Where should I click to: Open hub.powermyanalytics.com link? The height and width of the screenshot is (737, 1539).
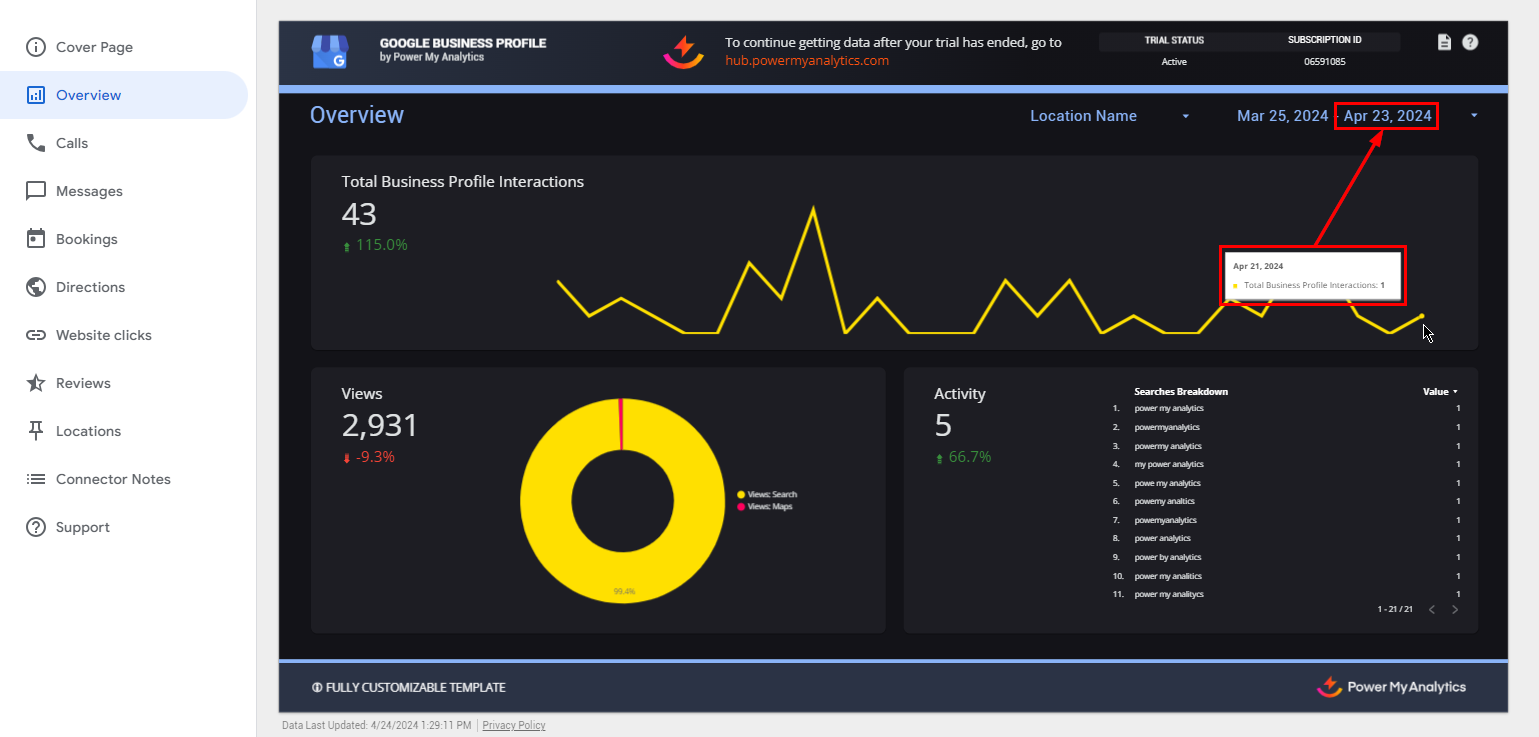click(x=807, y=60)
